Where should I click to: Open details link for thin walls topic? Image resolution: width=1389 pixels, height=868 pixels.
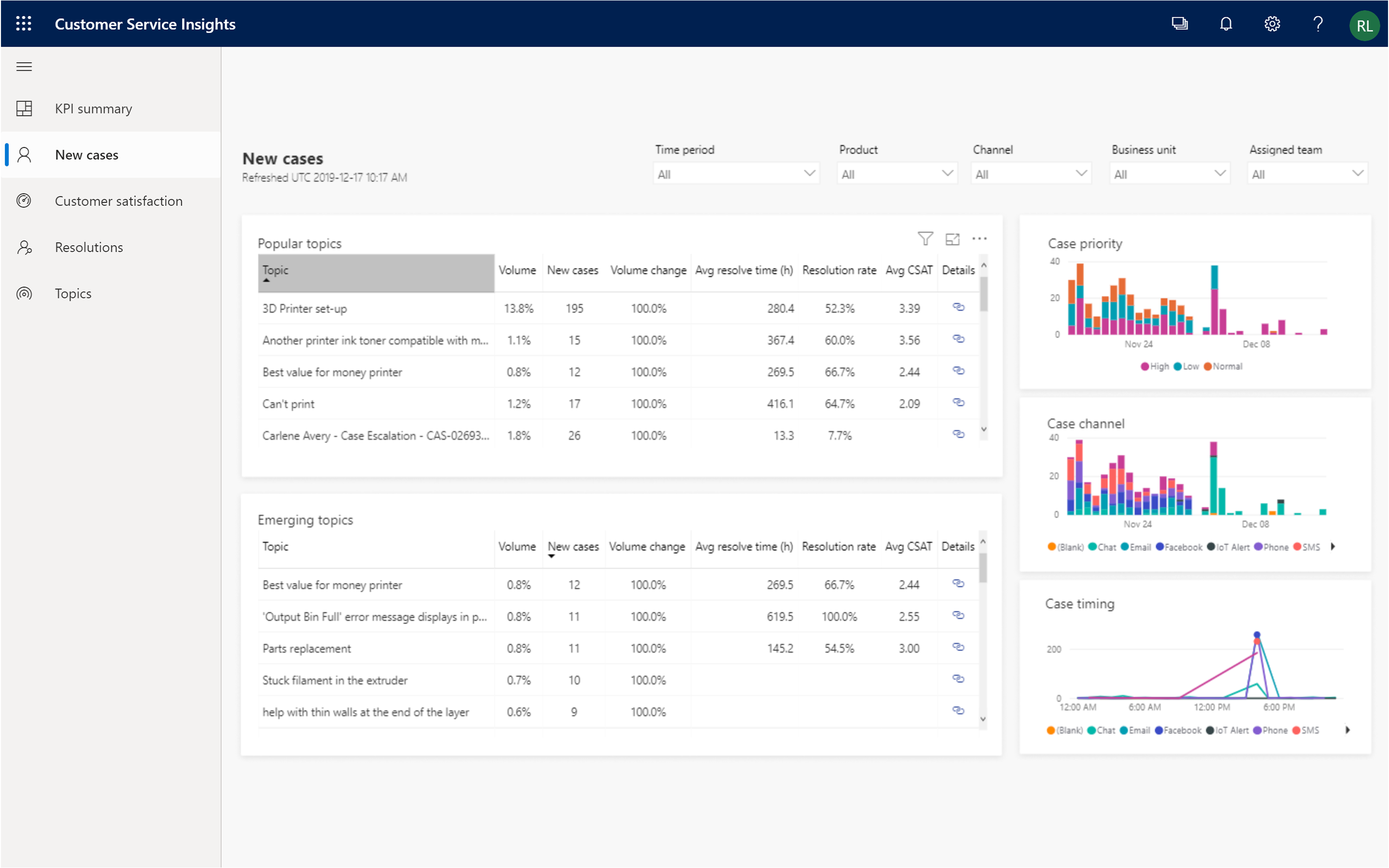(958, 710)
